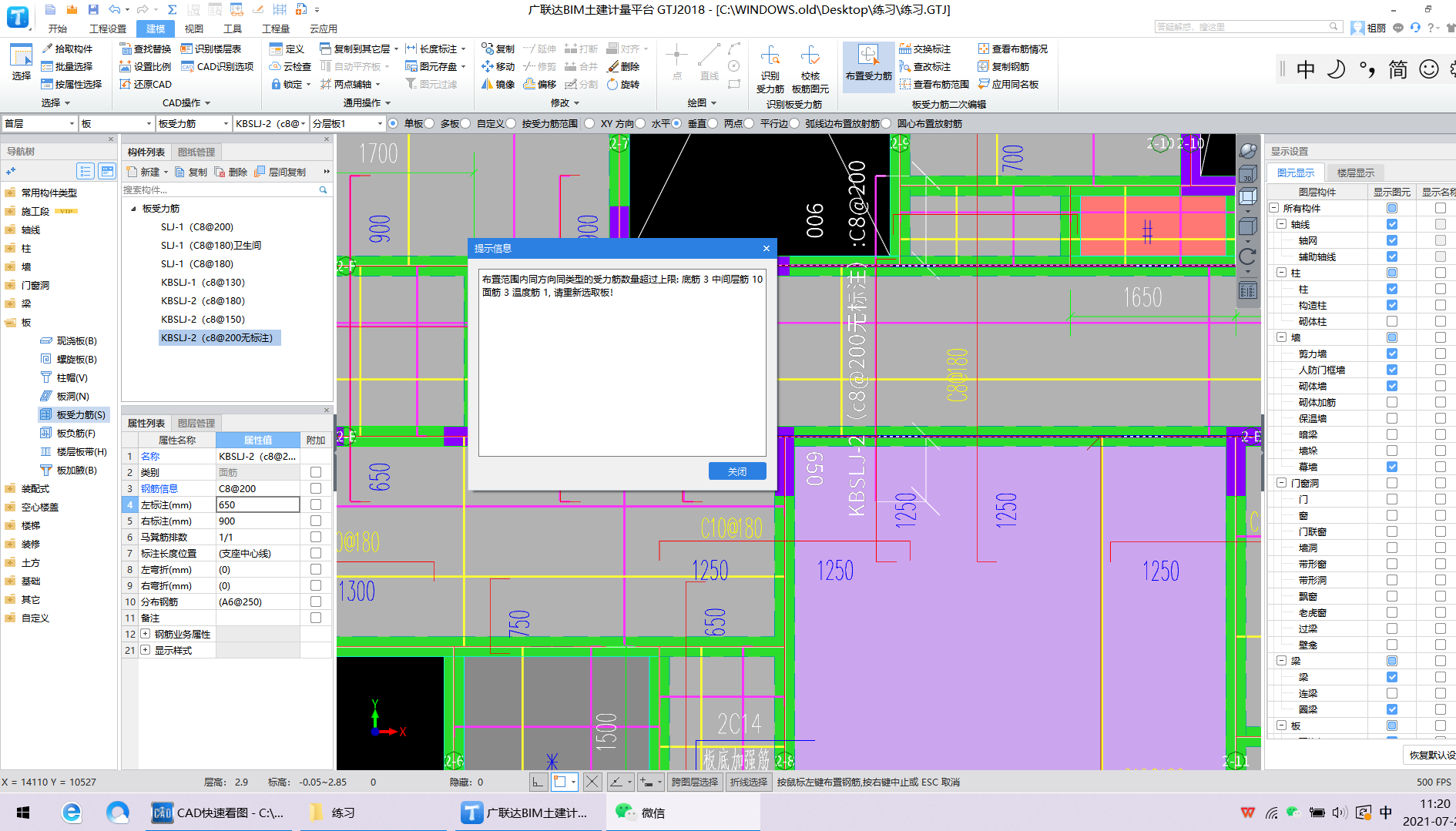The height and width of the screenshot is (831, 1456).
Task: Switch to 视图 ribbon tab
Action: 194,28
